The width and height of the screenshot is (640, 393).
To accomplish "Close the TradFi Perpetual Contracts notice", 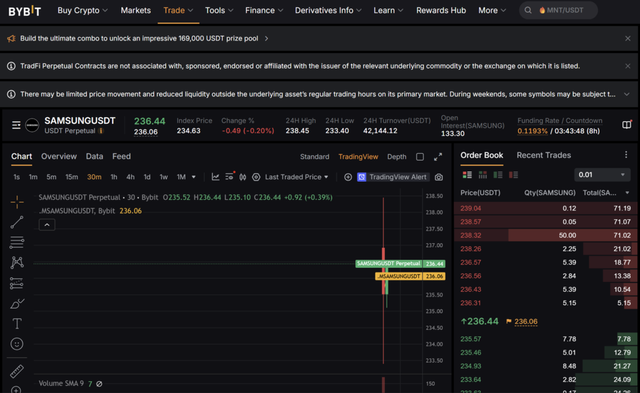I will pyautogui.click(x=628, y=66).
